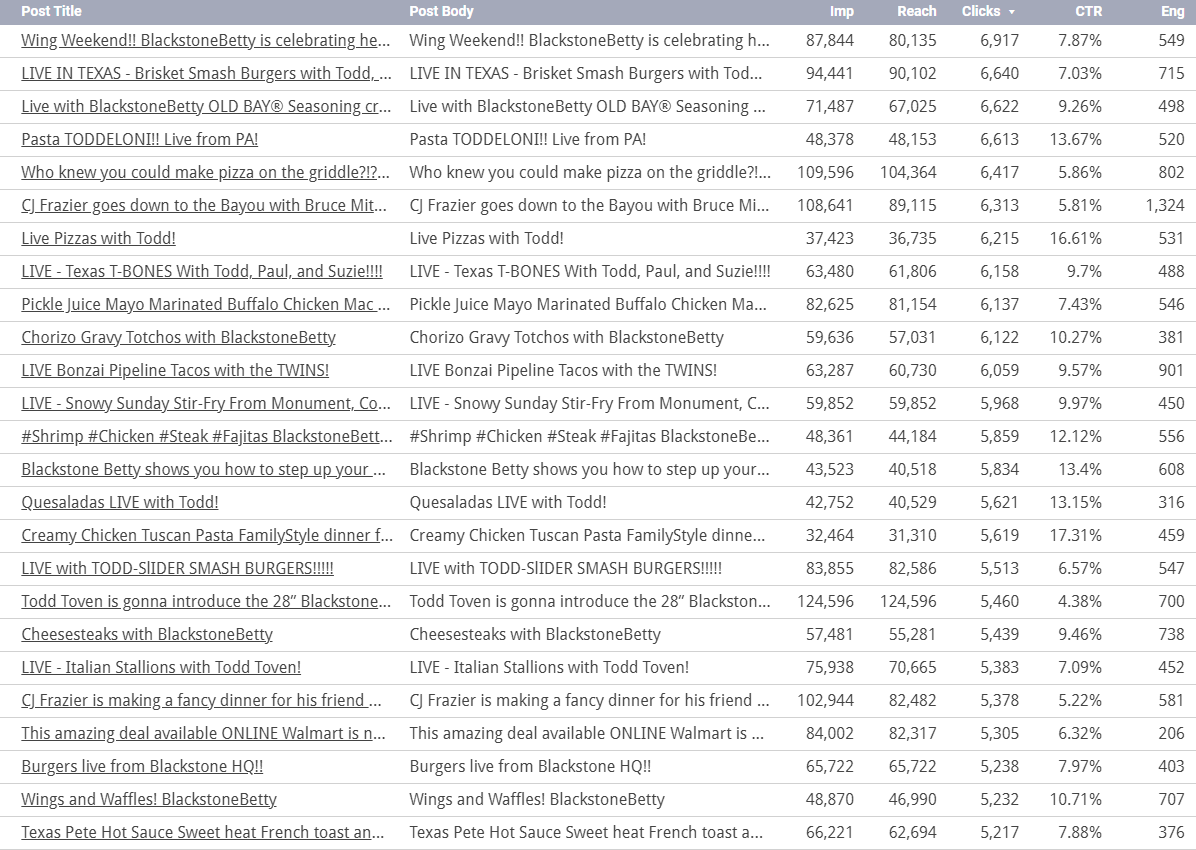This screenshot has width=1196, height=850.
Task: Select clicks value 5,513
Action: click(x=999, y=568)
